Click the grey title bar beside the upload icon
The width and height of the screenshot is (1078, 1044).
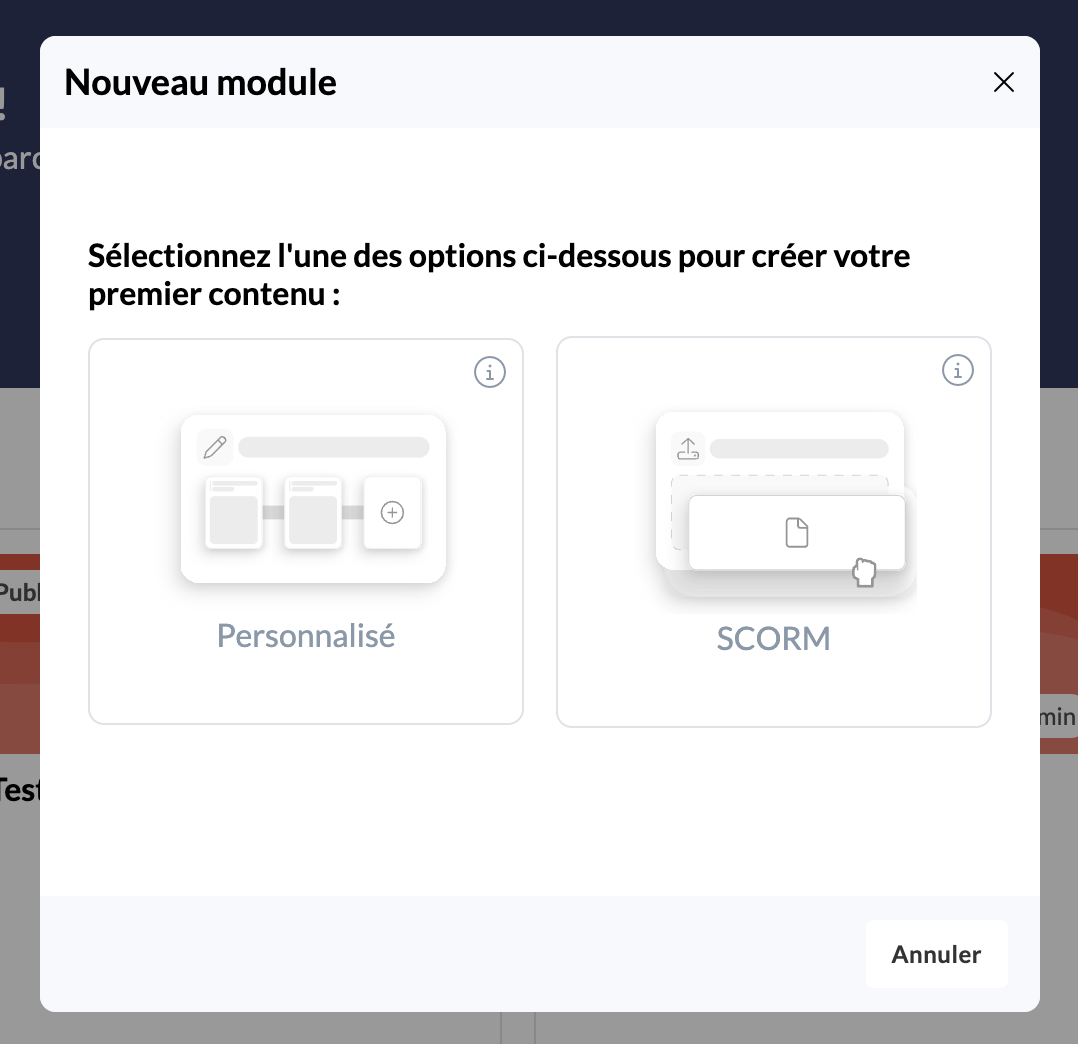pyautogui.click(x=799, y=448)
